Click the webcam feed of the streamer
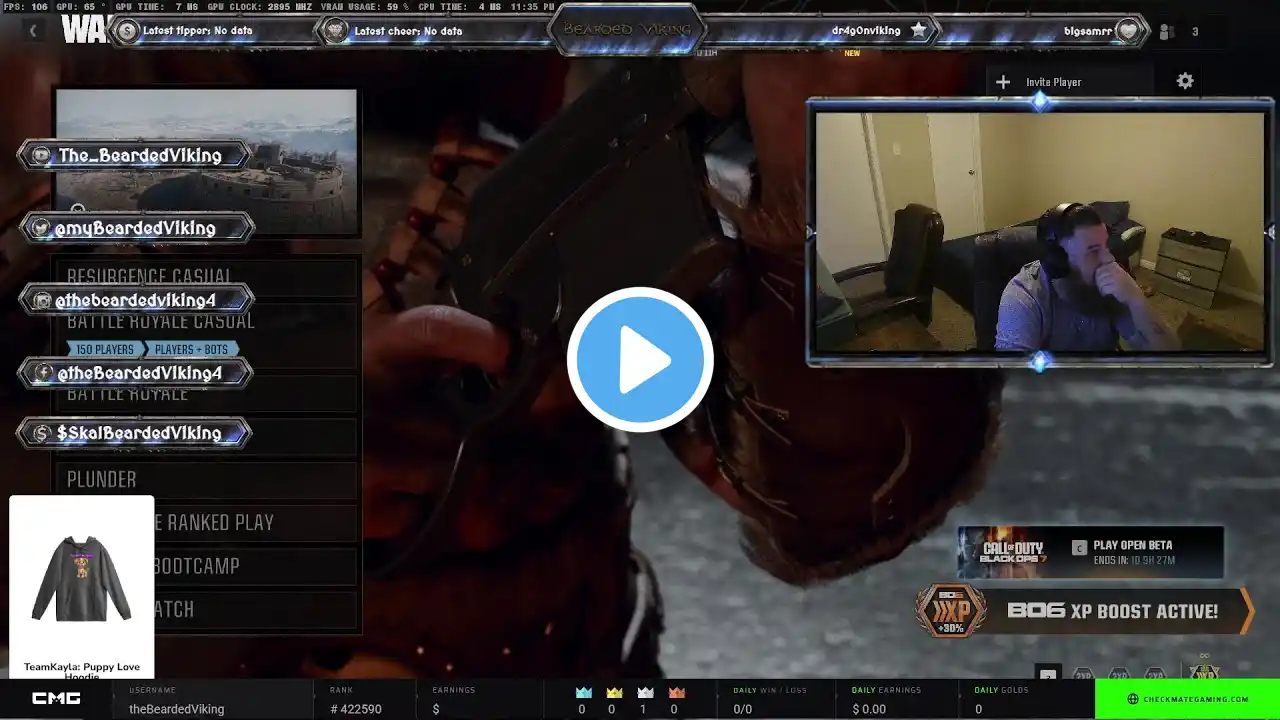This screenshot has width=1280, height=720. pos(1040,231)
